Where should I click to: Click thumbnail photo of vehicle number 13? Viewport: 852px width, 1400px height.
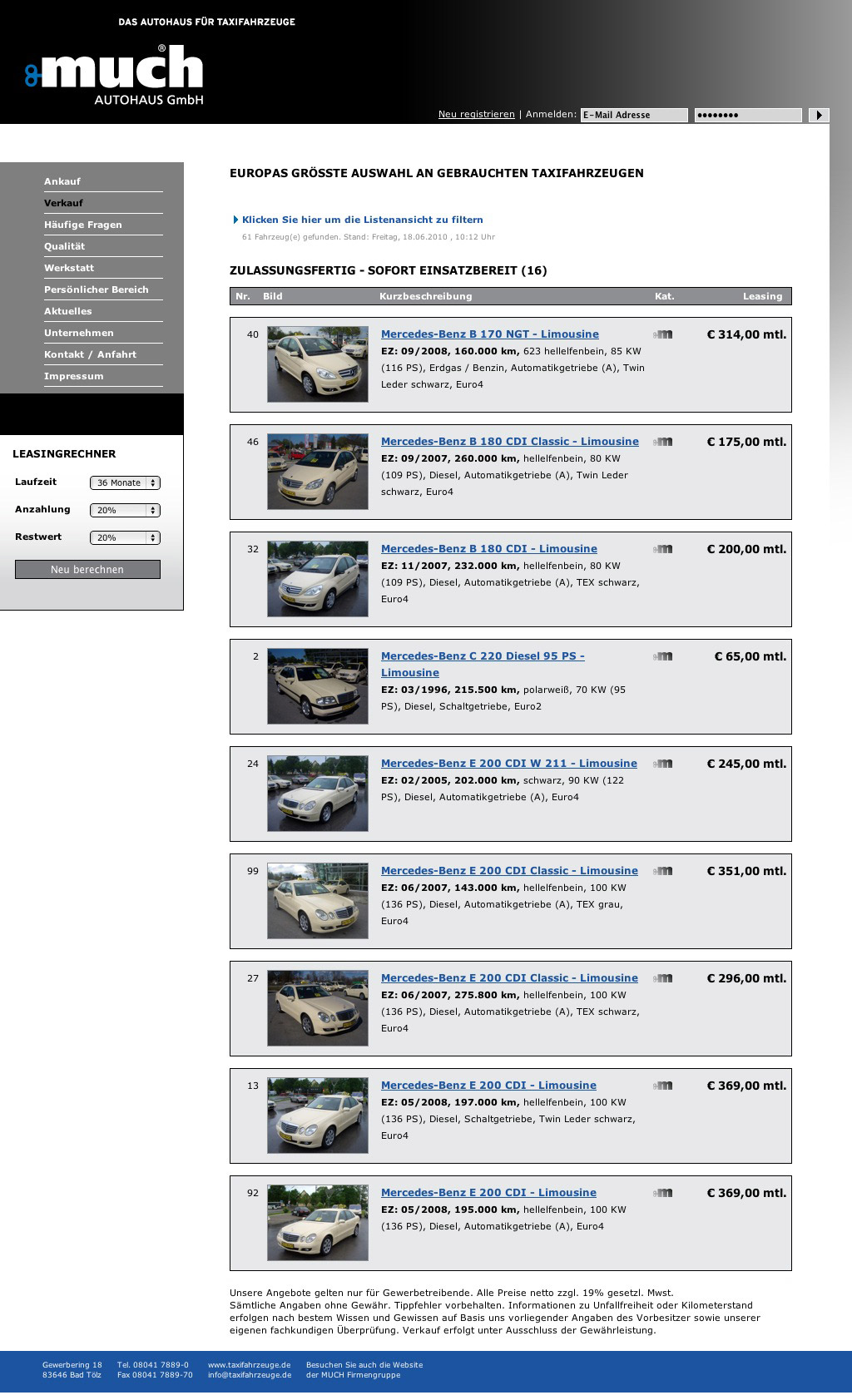pos(318,1116)
